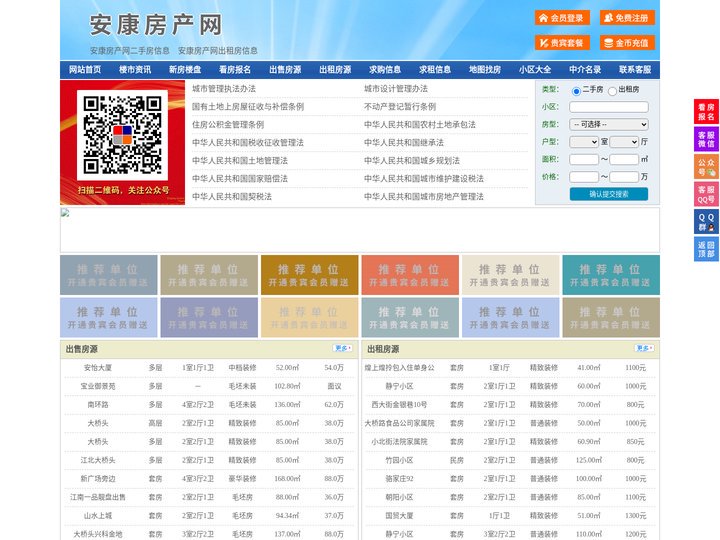The image size is (720, 540).
Task: Select the 出租房 radio button
Action: click(x=612, y=90)
